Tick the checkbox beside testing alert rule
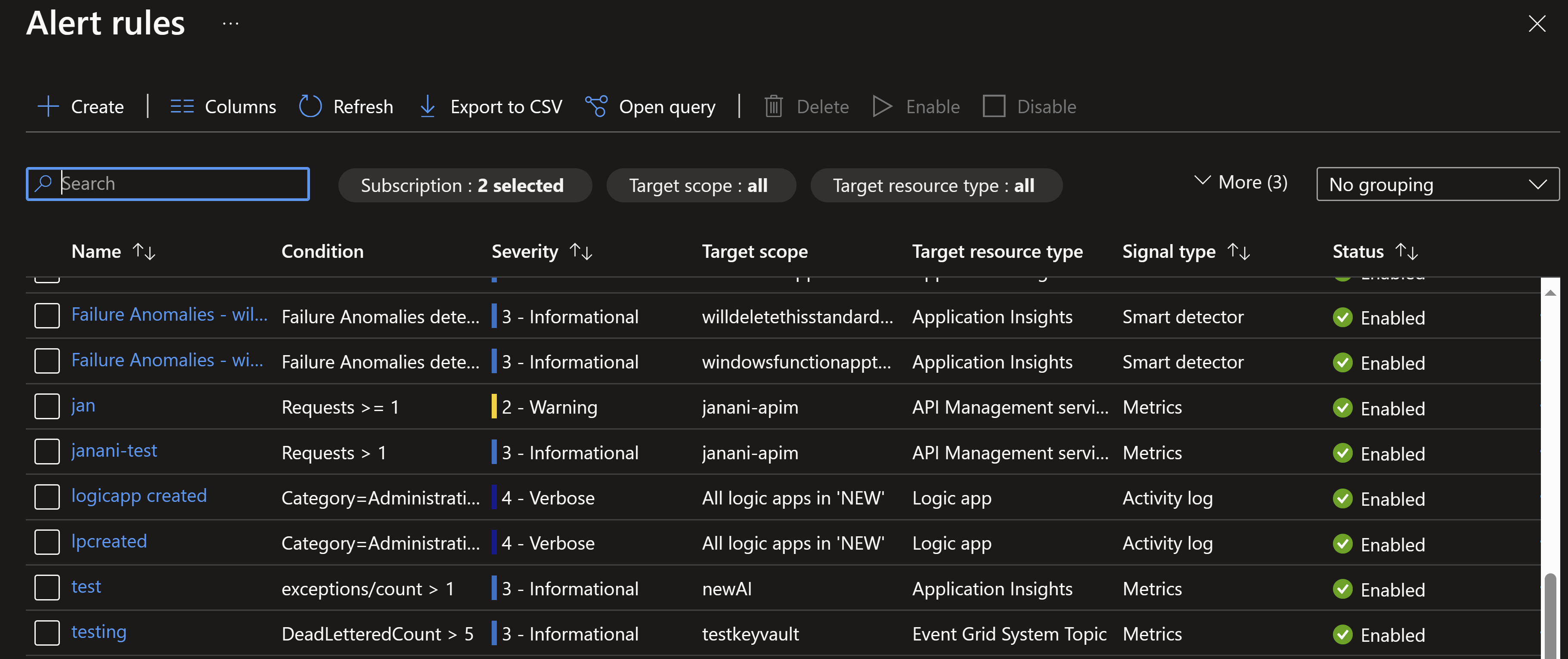Image resolution: width=1568 pixels, height=659 pixels. (47, 633)
